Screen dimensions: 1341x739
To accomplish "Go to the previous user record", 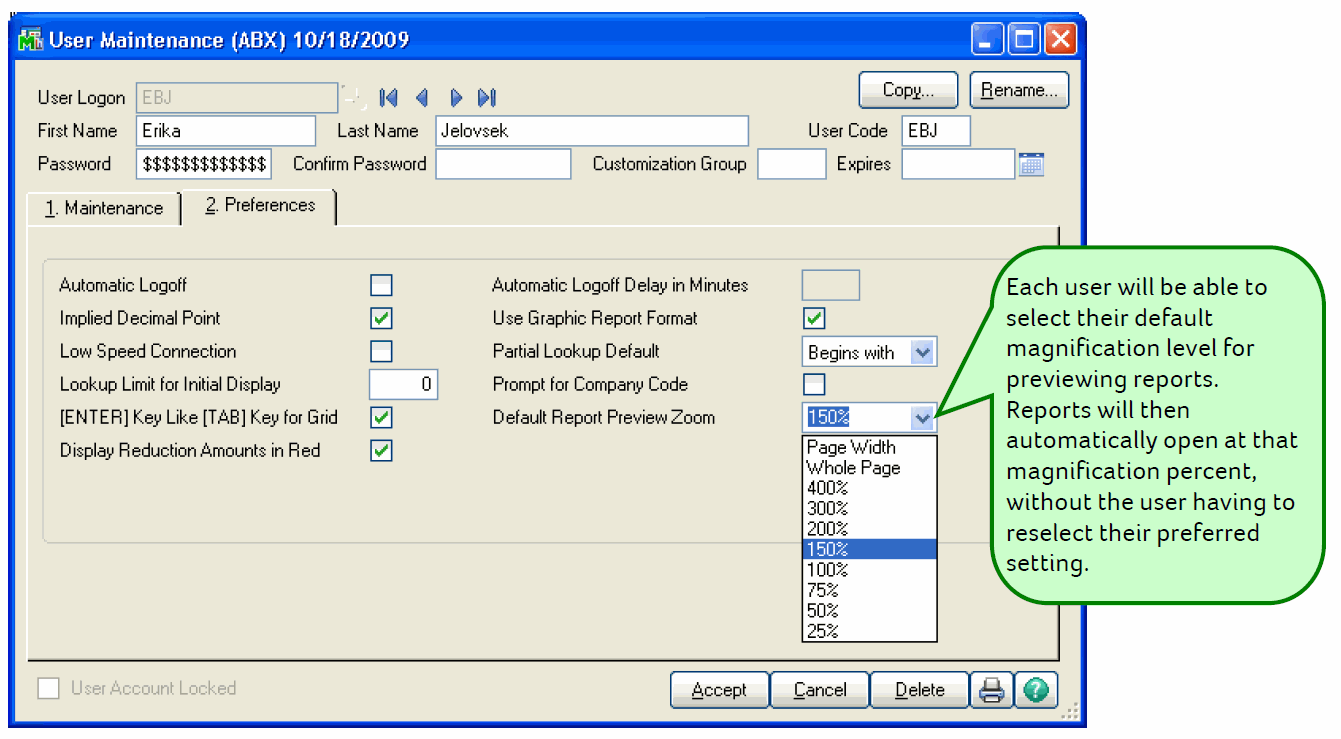I will [x=422, y=98].
